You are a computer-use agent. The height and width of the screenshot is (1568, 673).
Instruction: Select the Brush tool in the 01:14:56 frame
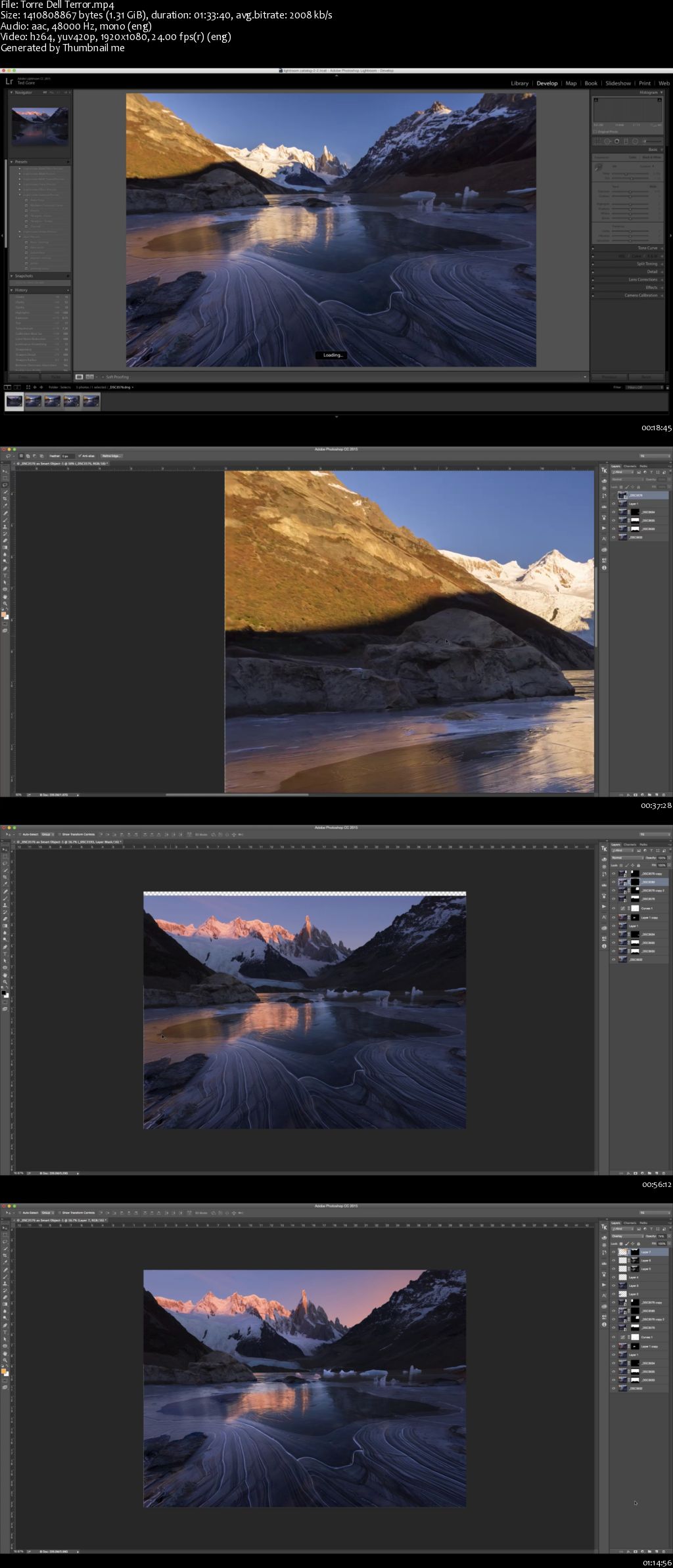(5, 1276)
